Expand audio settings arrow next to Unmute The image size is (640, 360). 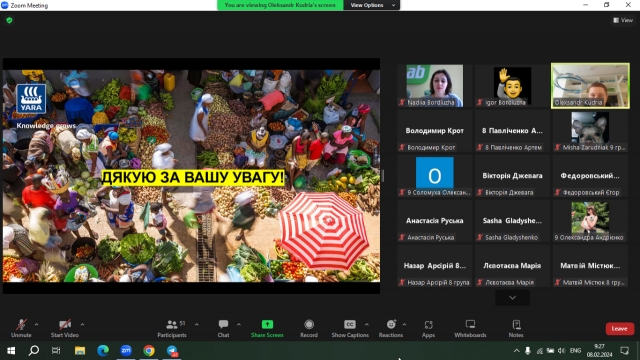36,324
